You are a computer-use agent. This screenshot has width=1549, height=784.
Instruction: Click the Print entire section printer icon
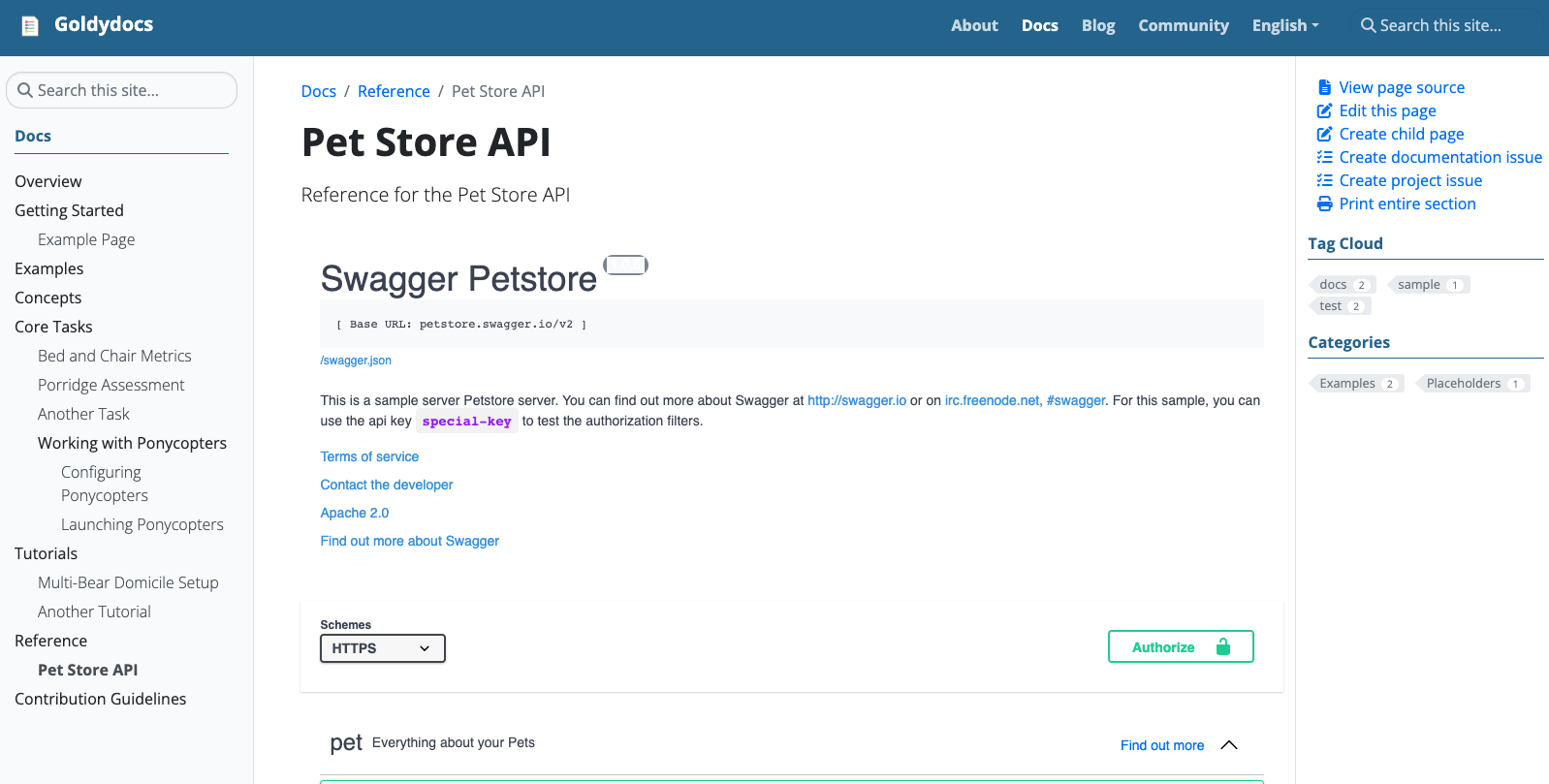1324,204
